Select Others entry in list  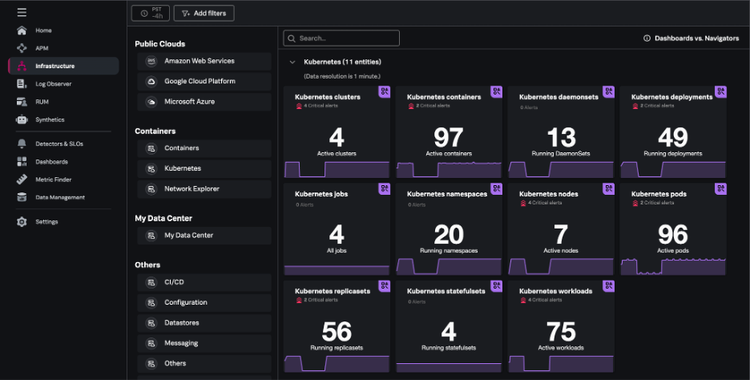[204, 363]
